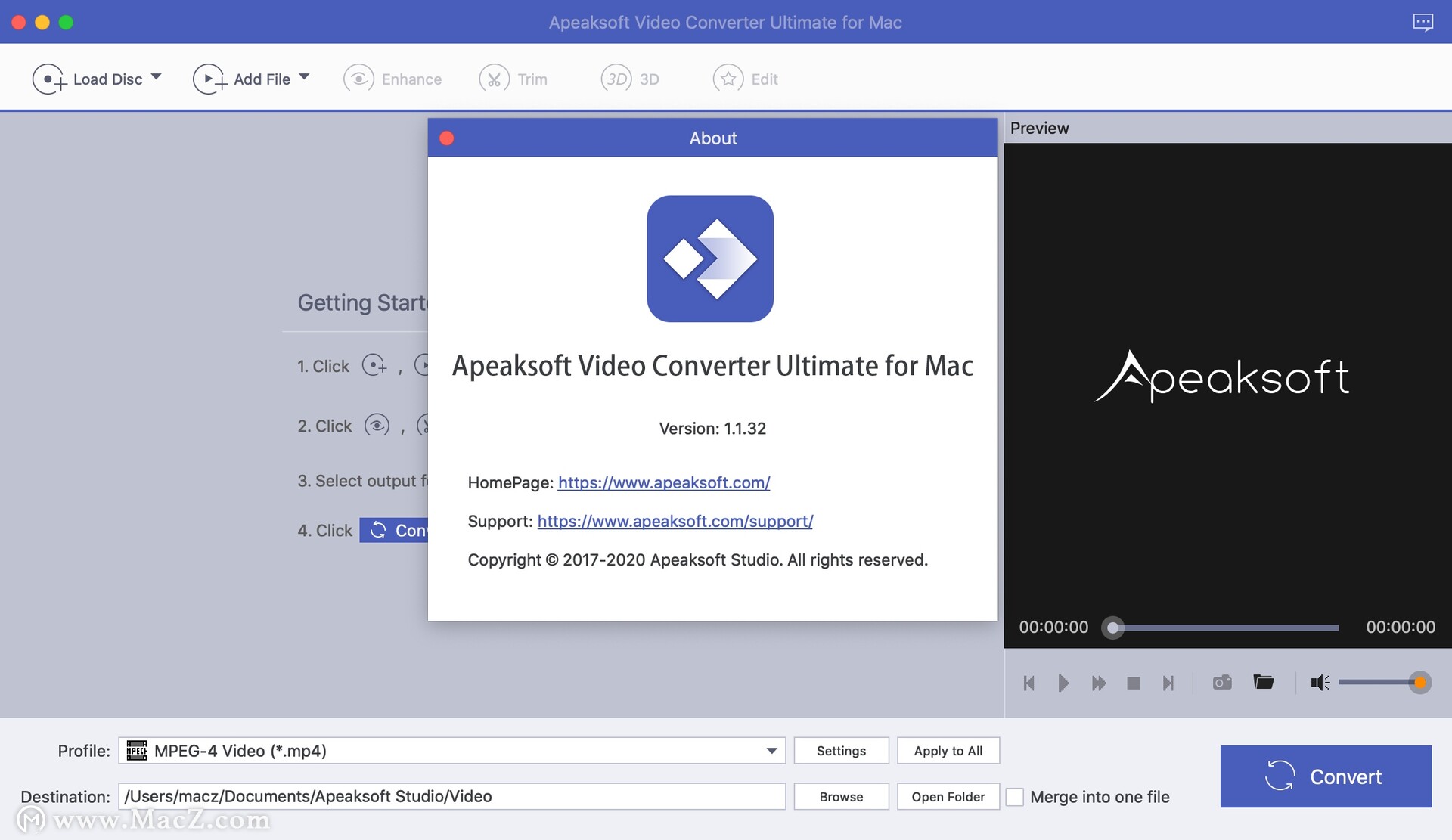Take a snapshot with the camera icon
Image resolution: width=1452 pixels, height=840 pixels.
[1222, 683]
